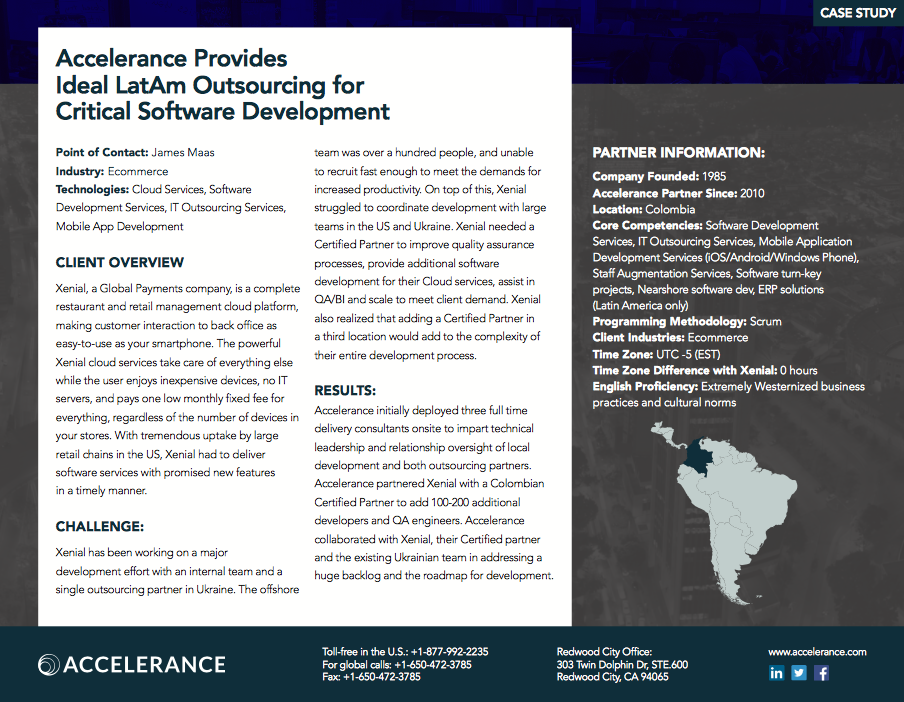Select the 'Time Zone: UTC -5 (EST)' line
Viewport: 904px width, 702px height.
click(x=656, y=354)
